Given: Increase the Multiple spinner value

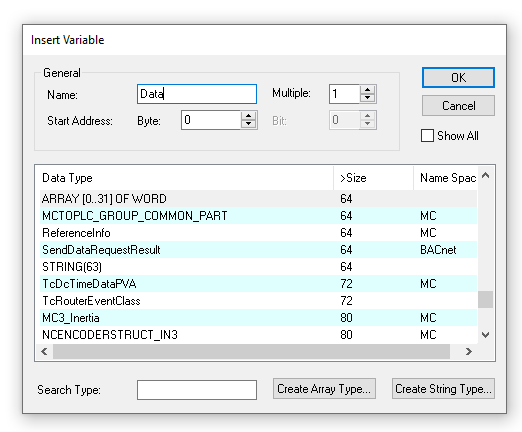Looking at the screenshot, I should [367, 90].
